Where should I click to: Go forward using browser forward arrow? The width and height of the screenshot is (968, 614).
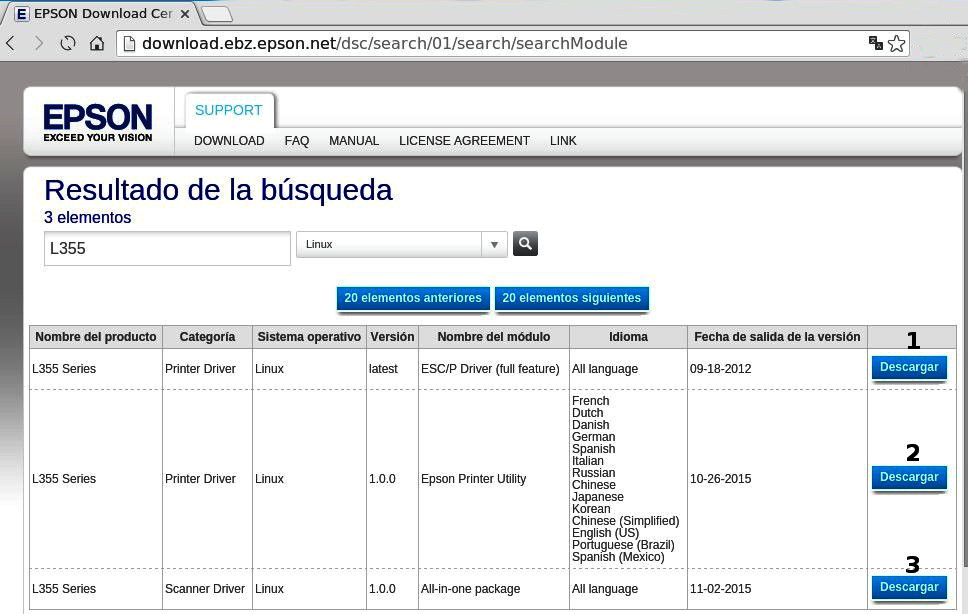[39, 43]
